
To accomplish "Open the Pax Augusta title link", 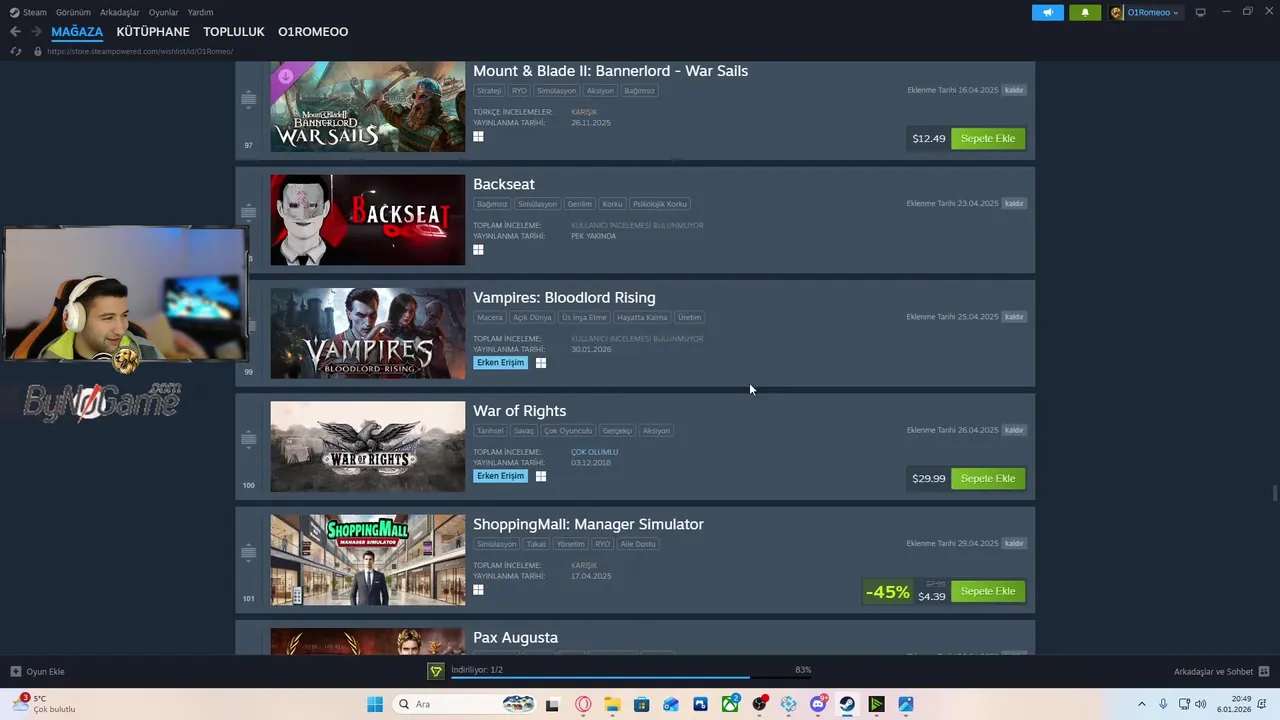I will click(515, 637).
